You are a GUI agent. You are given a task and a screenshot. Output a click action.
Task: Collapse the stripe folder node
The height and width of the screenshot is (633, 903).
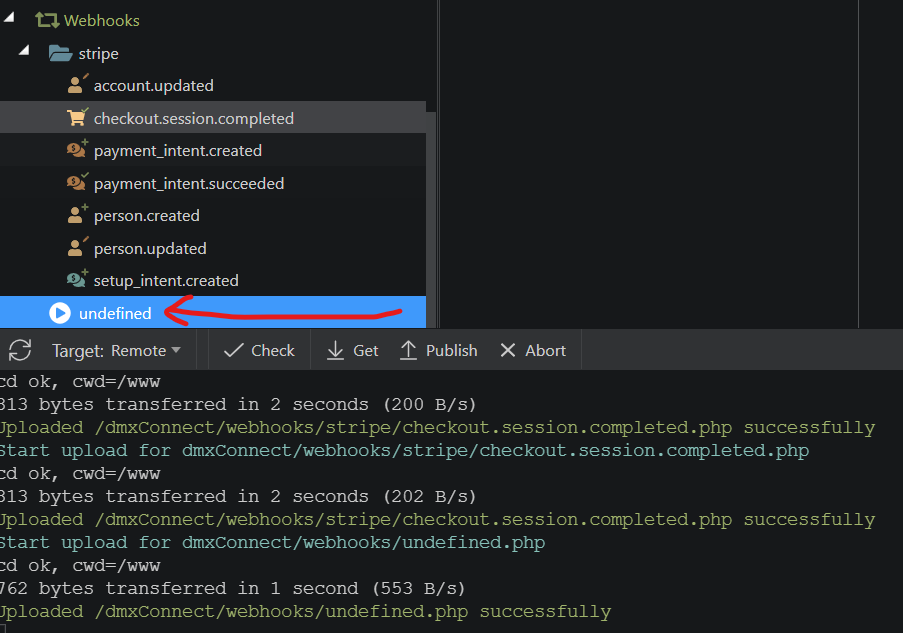24,51
